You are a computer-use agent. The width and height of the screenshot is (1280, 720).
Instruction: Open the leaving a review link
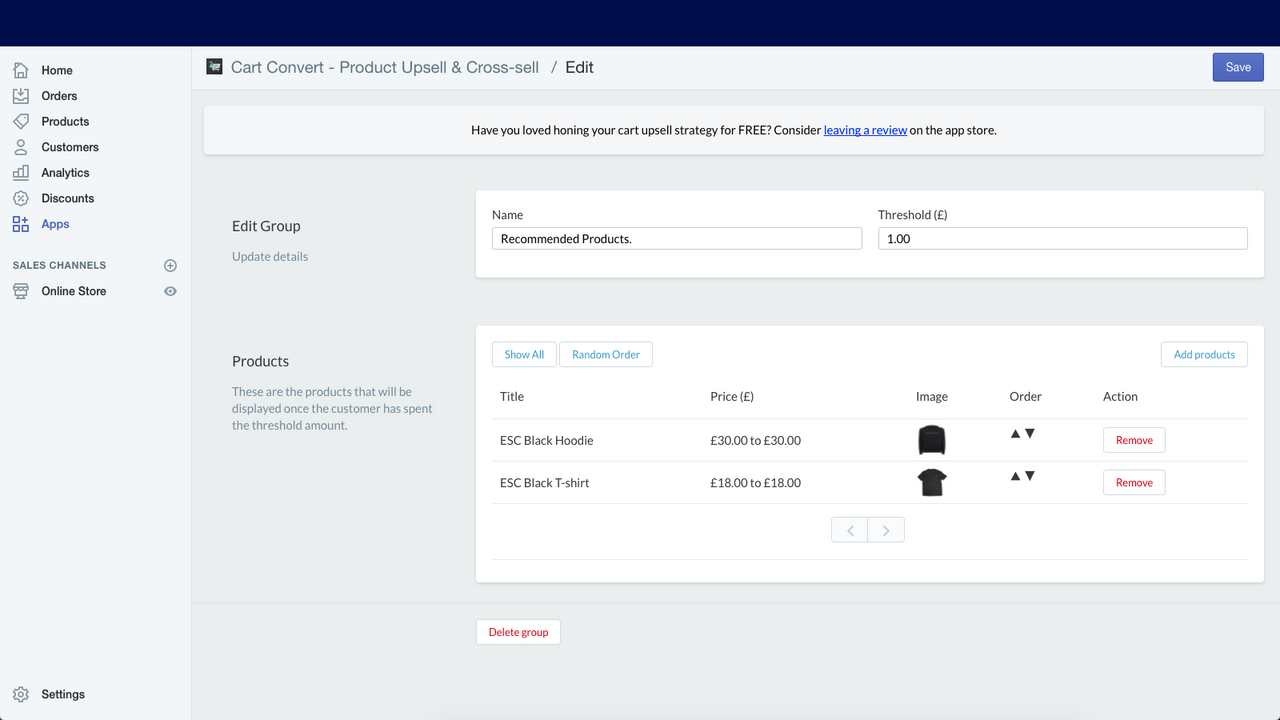click(864, 130)
